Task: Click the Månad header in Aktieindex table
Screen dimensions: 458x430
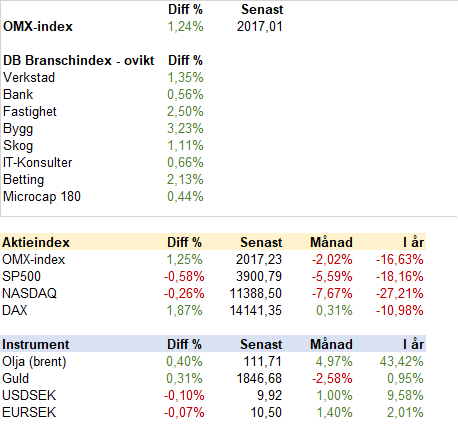Action: pos(331,242)
